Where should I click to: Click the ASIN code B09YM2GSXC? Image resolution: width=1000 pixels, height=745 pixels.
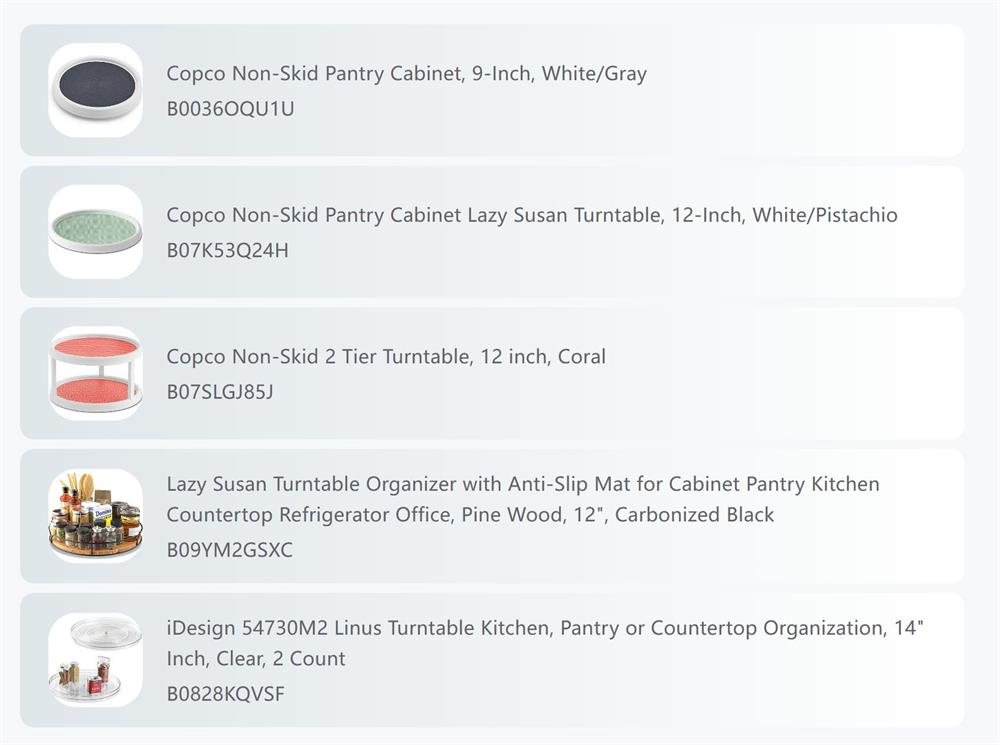(x=230, y=550)
